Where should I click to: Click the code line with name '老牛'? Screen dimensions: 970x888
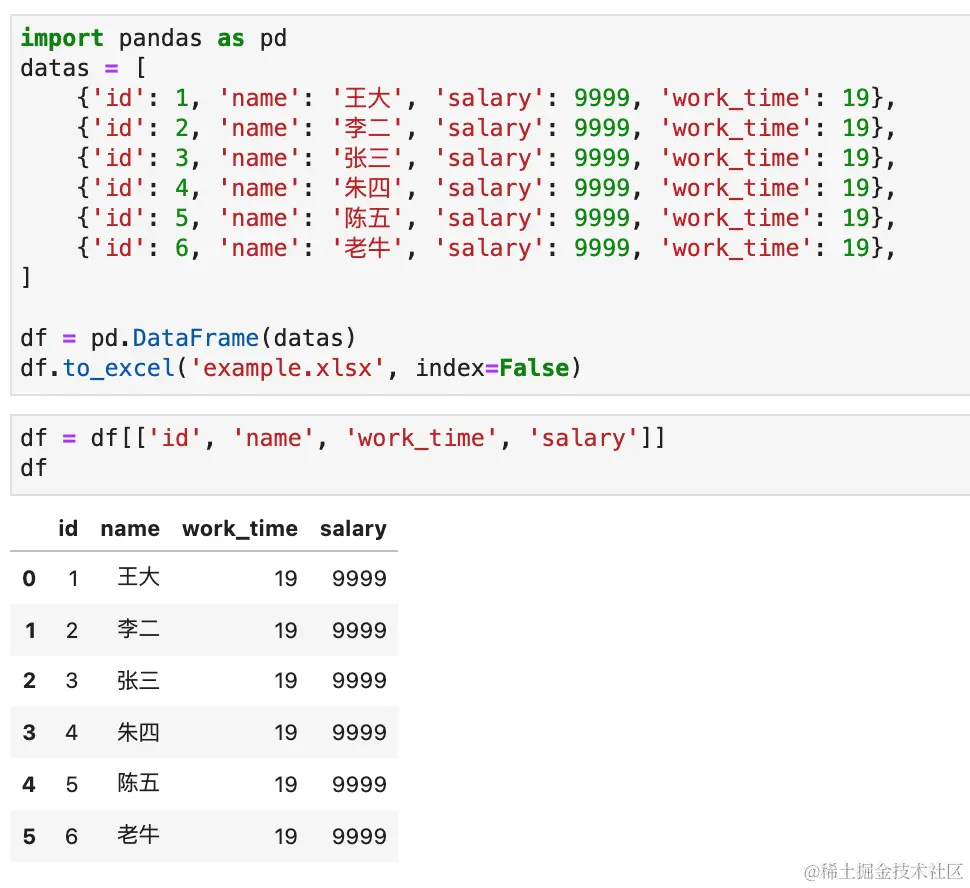486,248
